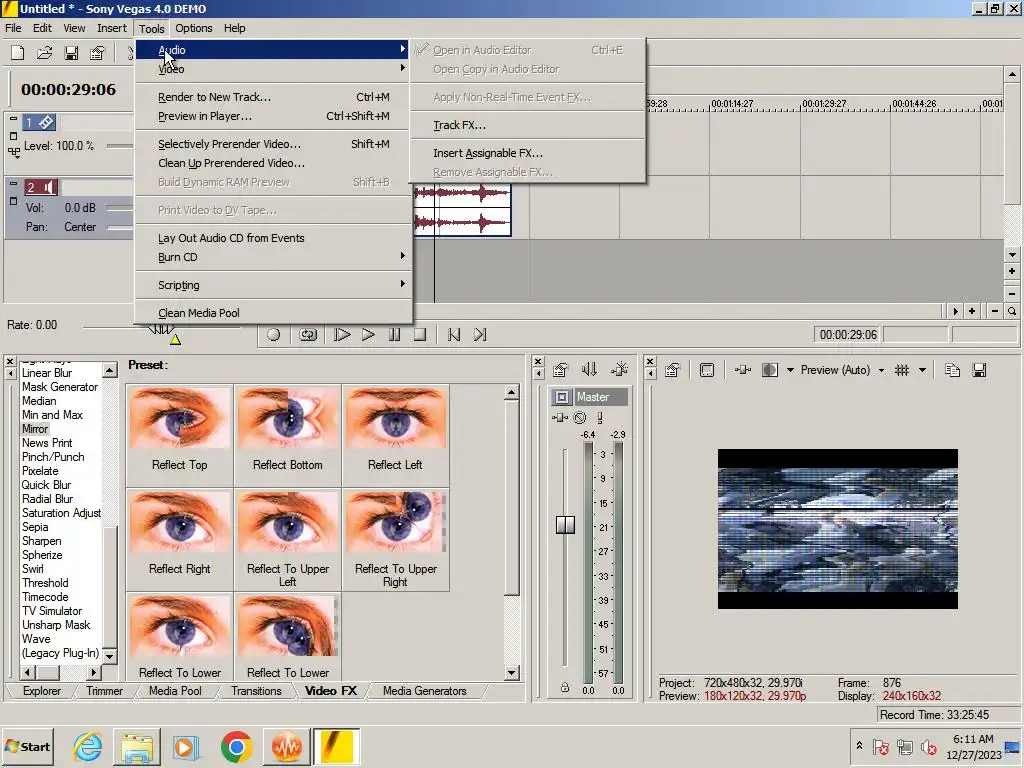Click the downmix output icon in mixer
Viewport: 1024px width, 768px height.
coord(589,370)
